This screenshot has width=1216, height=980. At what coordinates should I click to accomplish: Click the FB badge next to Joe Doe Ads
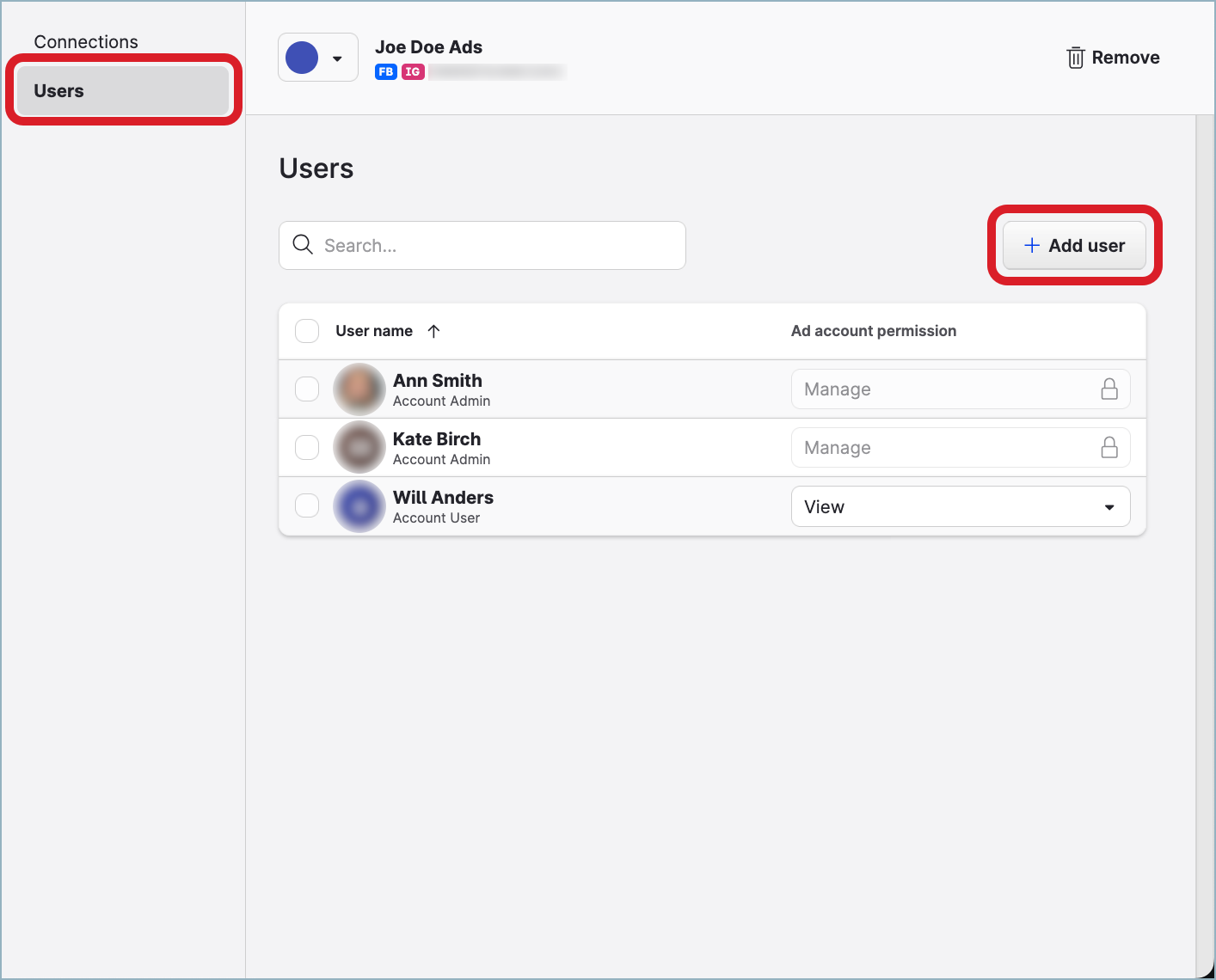pos(385,72)
